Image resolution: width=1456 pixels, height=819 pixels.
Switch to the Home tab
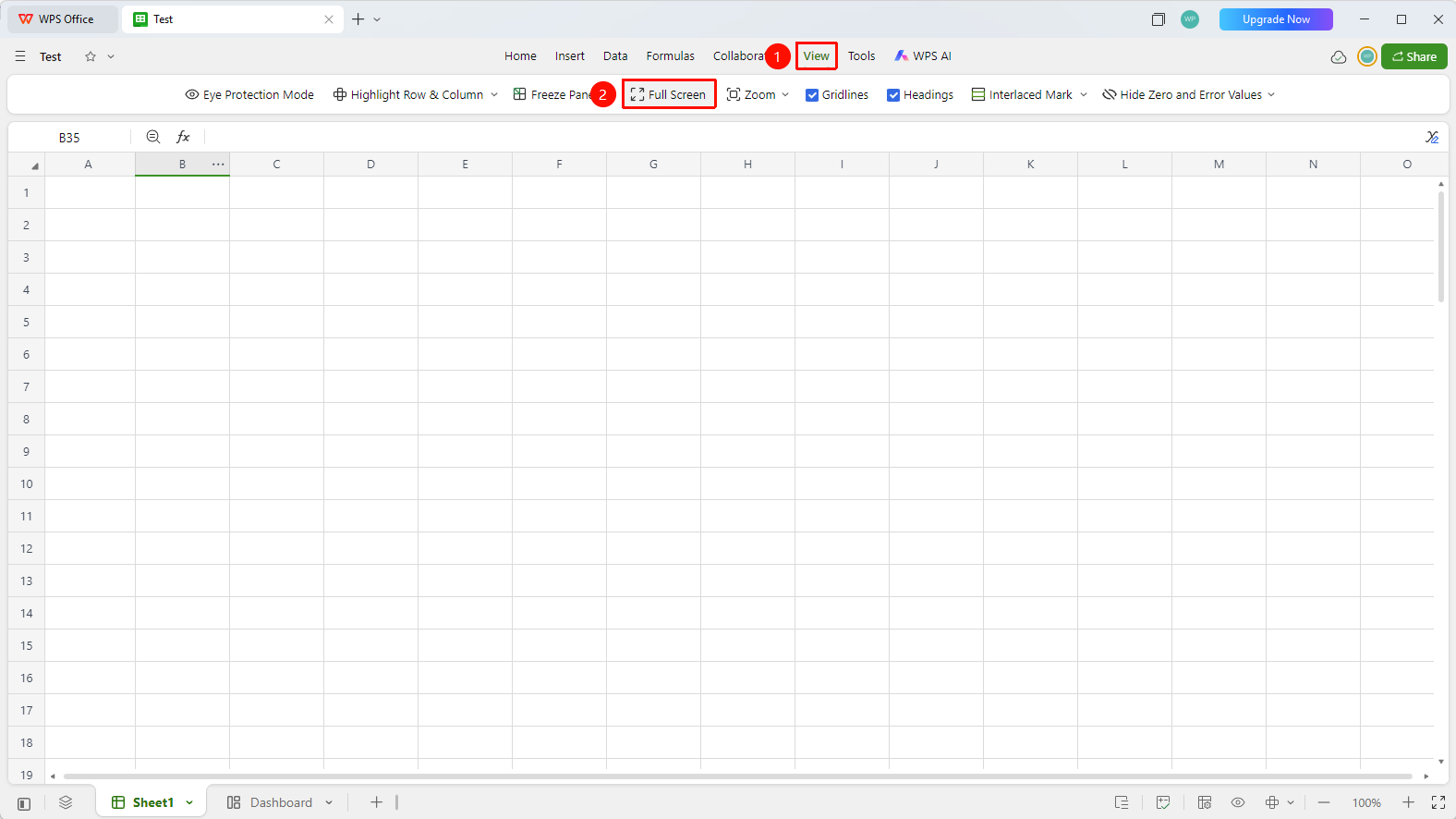click(520, 56)
